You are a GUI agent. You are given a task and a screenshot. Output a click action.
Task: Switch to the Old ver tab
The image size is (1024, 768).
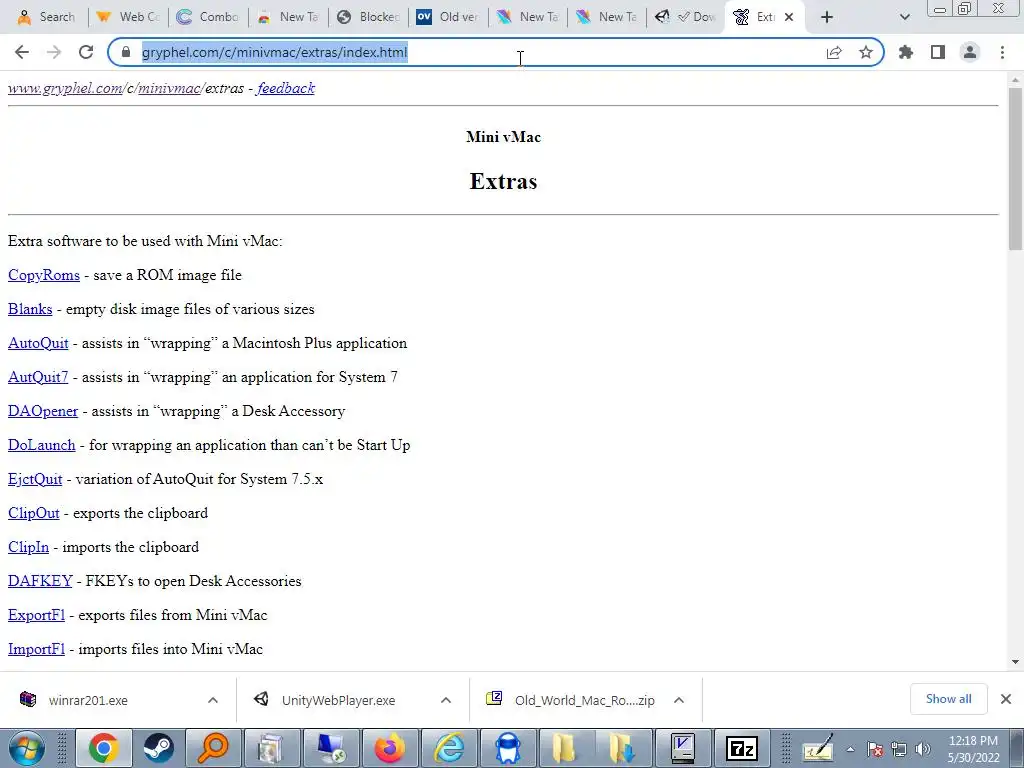click(448, 17)
